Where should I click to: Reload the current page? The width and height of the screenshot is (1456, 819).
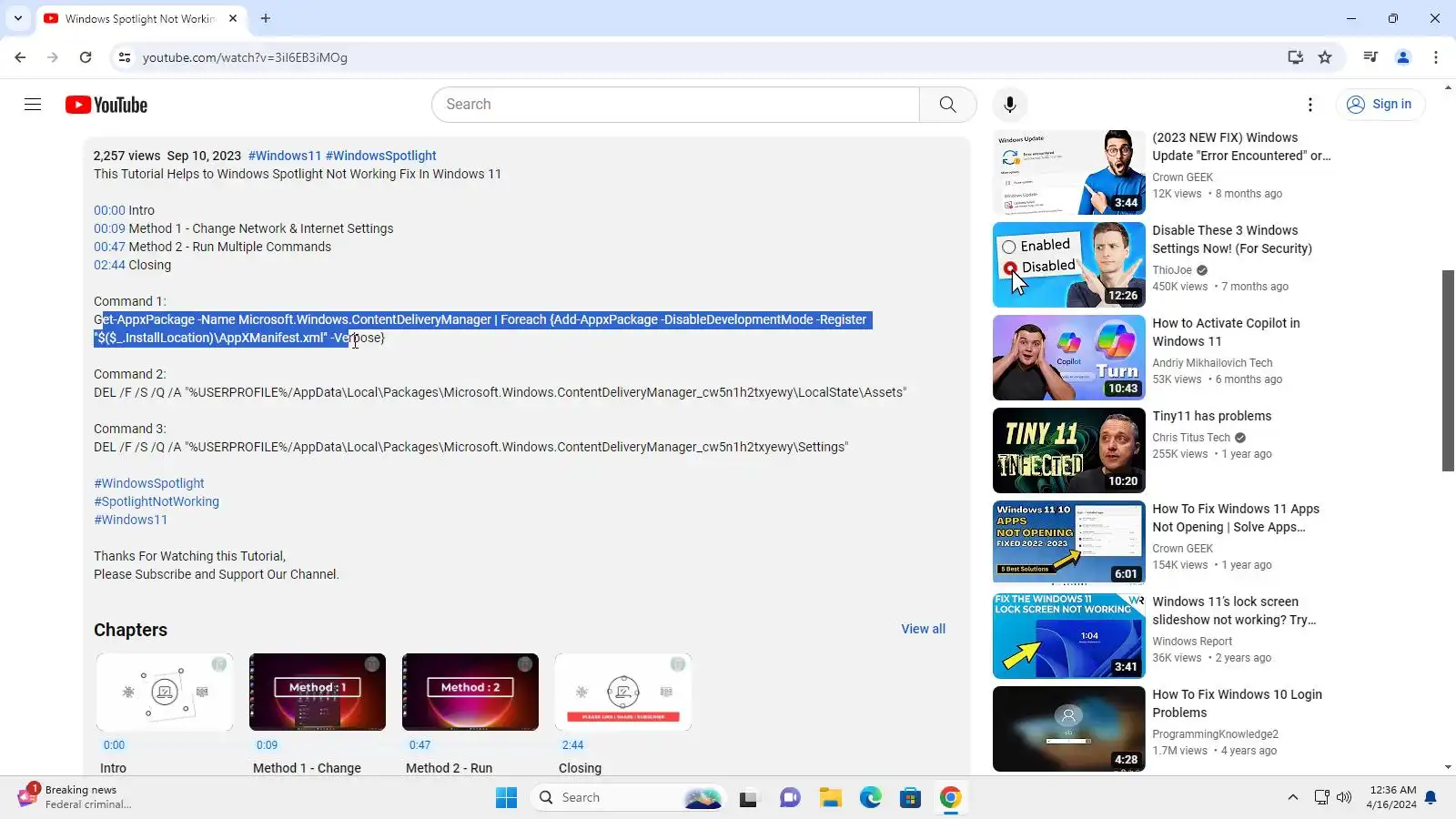[86, 57]
